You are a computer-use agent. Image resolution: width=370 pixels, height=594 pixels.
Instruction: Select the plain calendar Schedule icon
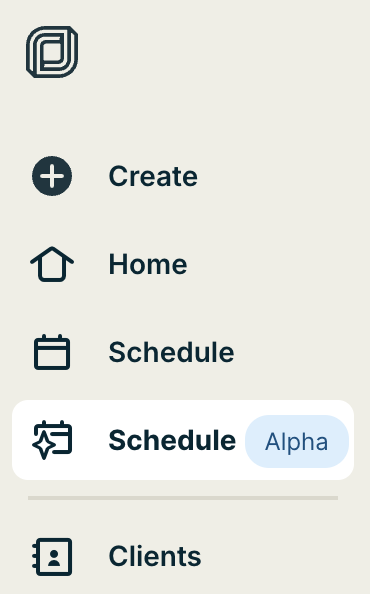[x=52, y=352]
